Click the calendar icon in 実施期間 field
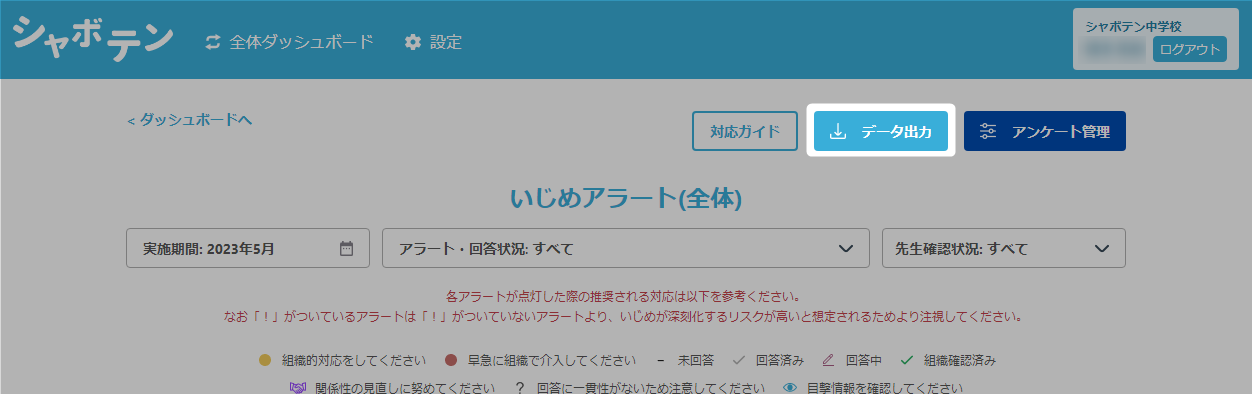The height and width of the screenshot is (394, 1252). (347, 248)
